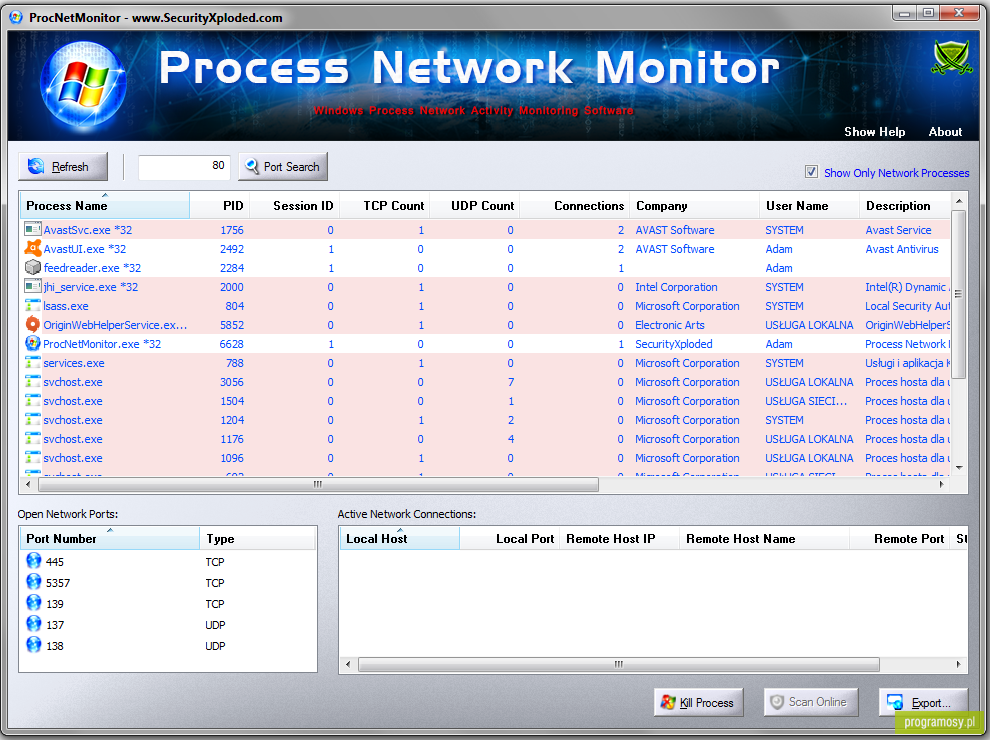
Task: Click the Kill Process button
Action: [698, 702]
